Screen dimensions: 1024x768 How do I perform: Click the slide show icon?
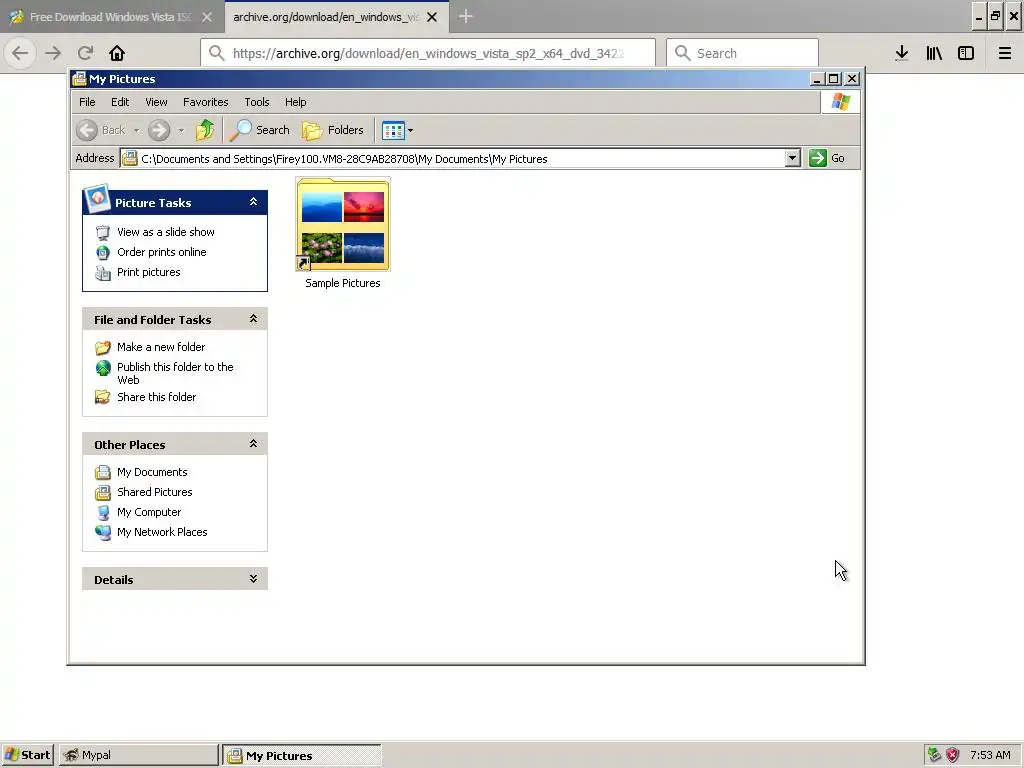103,232
